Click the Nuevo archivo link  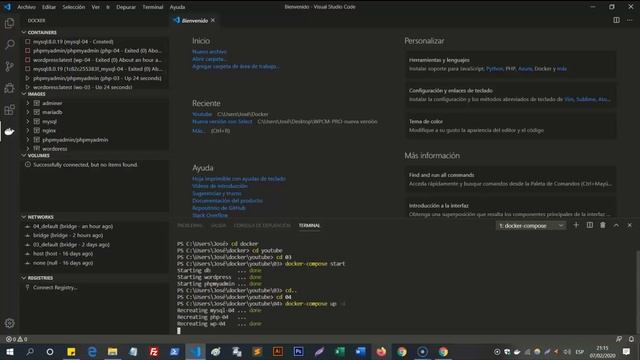click(x=209, y=52)
